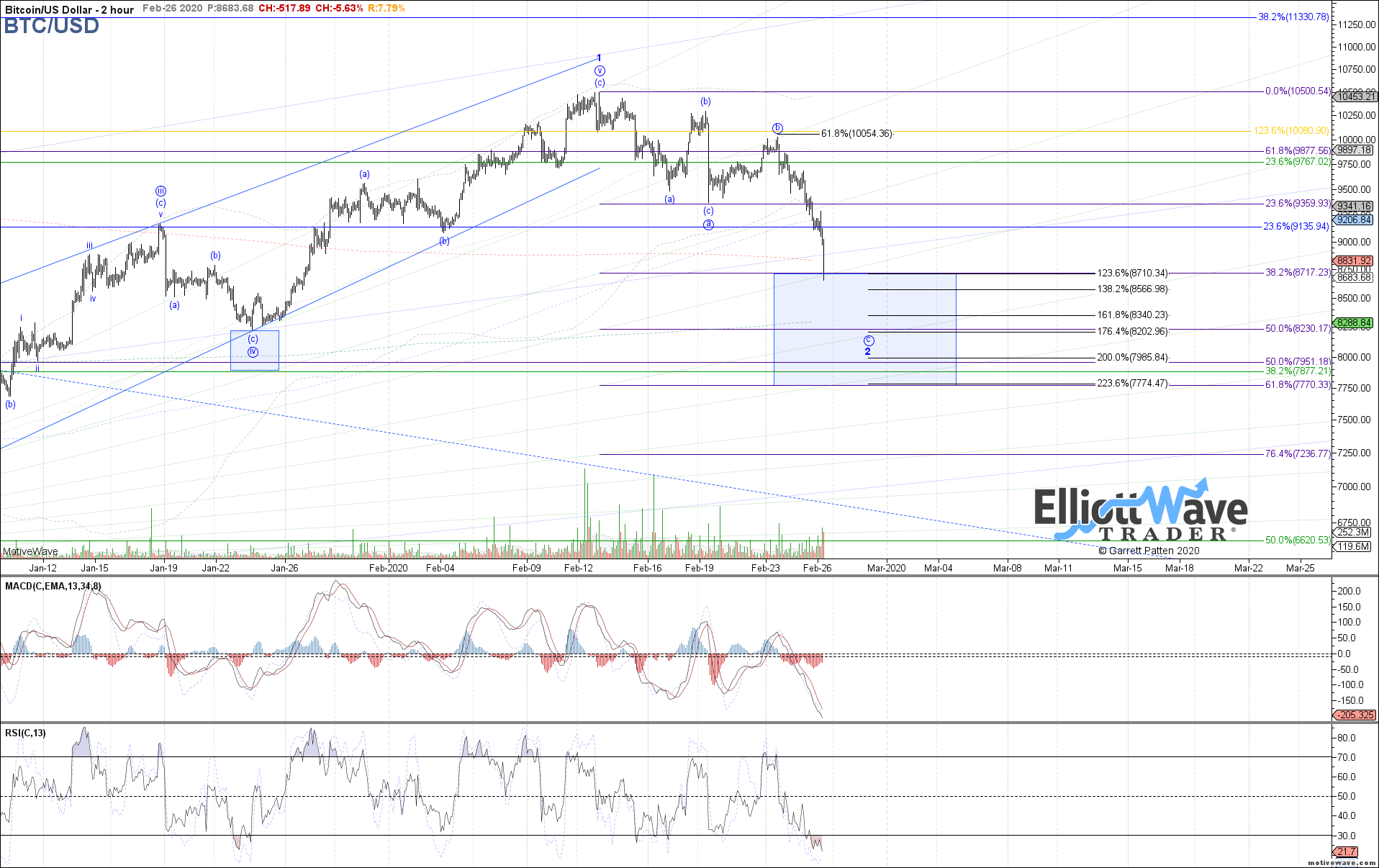
Task: Click the Mar-2020 date axis label
Action: point(886,569)
